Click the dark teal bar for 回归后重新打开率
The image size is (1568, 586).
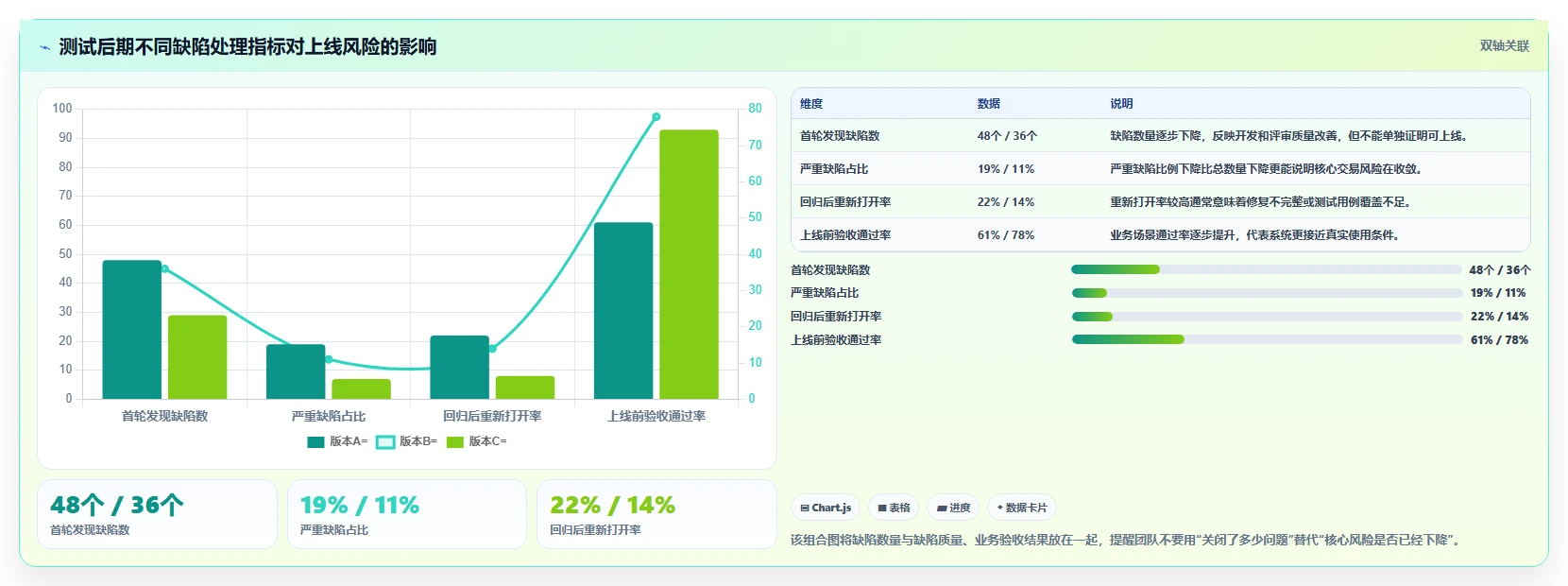[x=460, y=367]
